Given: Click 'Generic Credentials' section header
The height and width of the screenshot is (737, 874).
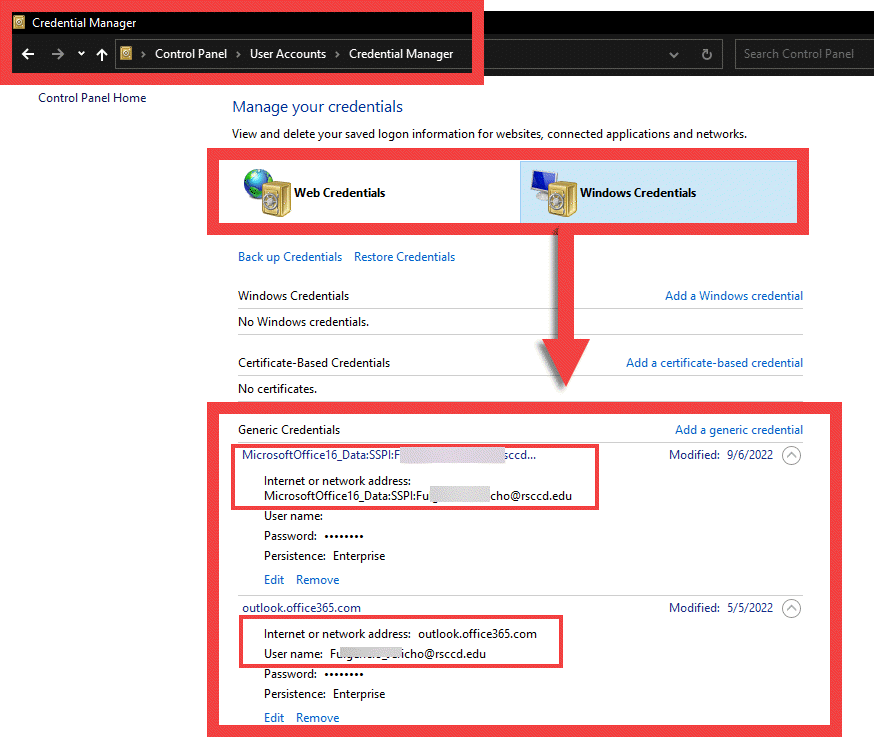Looking at the screenshot, I should tap(289, 430).
